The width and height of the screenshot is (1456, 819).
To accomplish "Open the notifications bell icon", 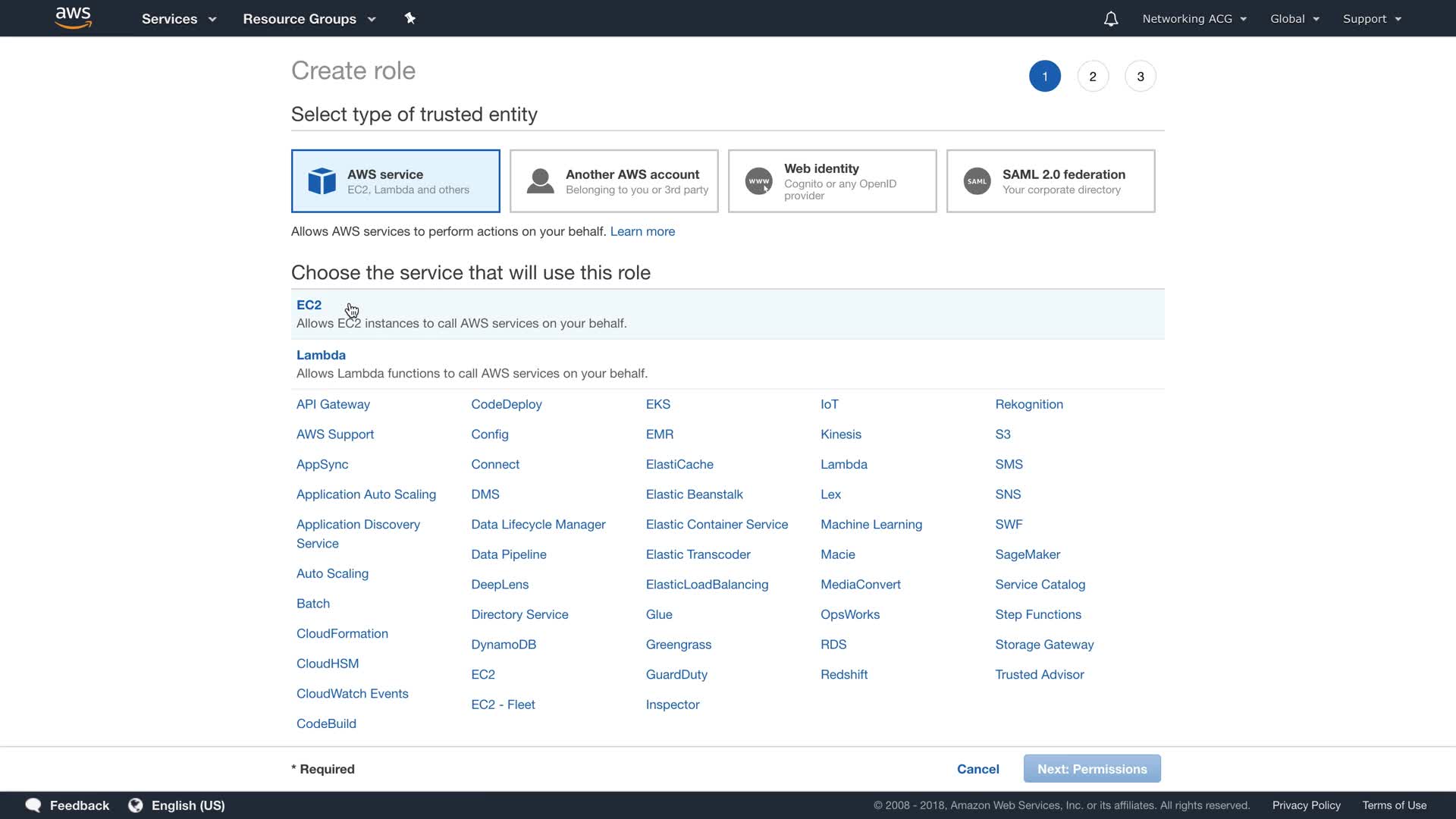I will [x=1110, y=19].
